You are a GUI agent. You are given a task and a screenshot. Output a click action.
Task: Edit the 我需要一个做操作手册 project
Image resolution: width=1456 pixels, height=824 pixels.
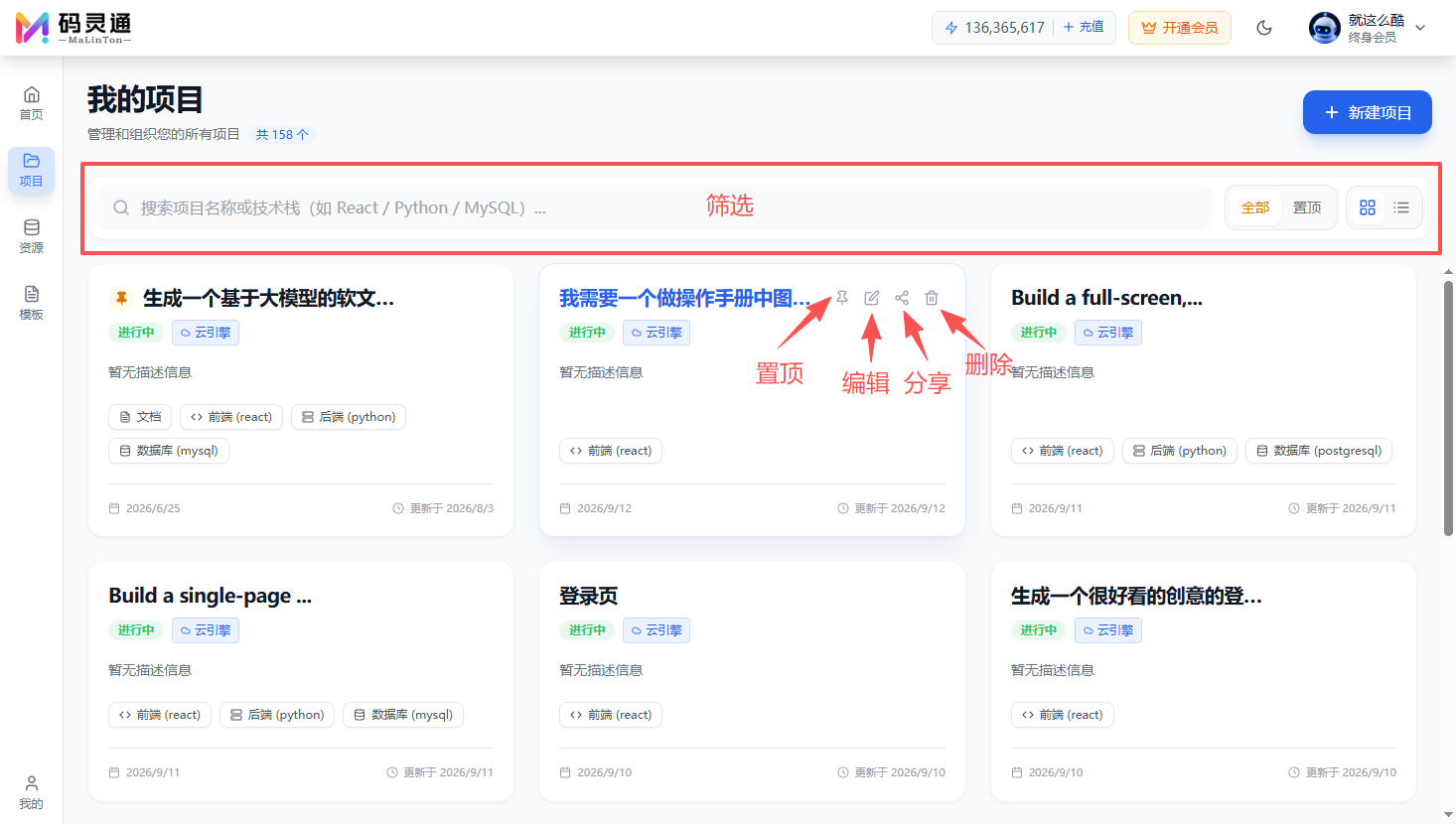pyautogui.click(x=872, y=298)
